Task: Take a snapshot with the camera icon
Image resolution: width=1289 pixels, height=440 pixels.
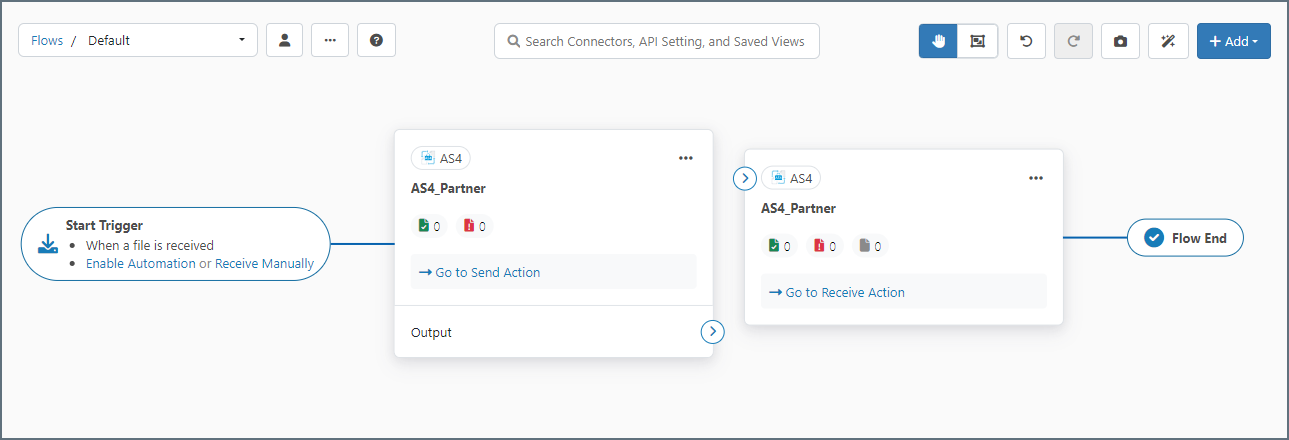Action: tap(1120, 41)
